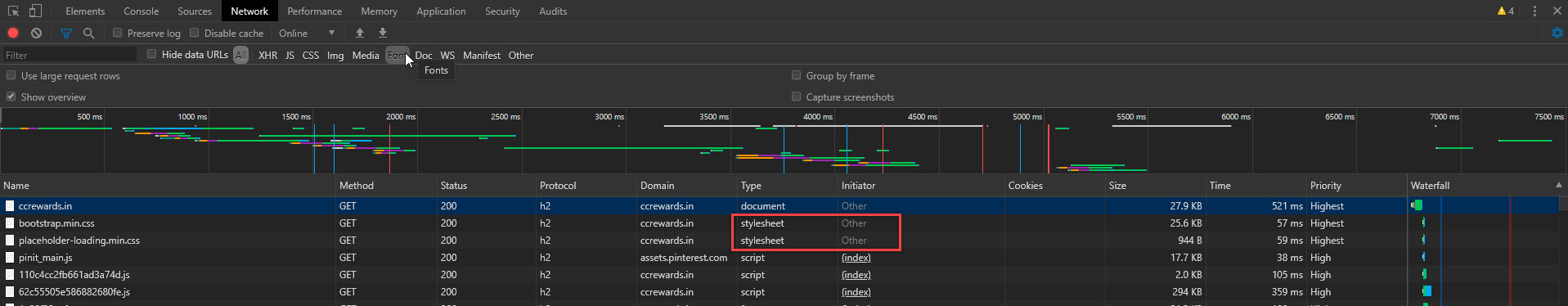Sort requests by Size column

coord(1156,185)
